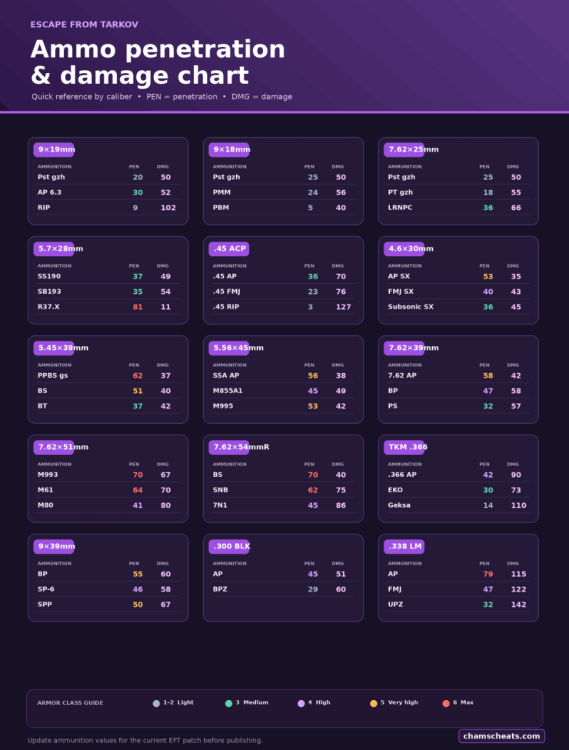
Task: Click the PBM ammunition row
Action: (283, 208)
